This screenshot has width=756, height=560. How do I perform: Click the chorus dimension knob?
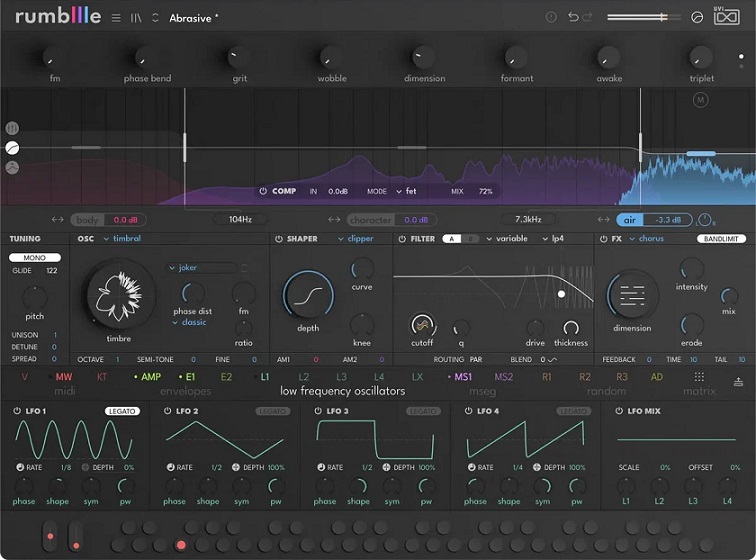[632, 296]
